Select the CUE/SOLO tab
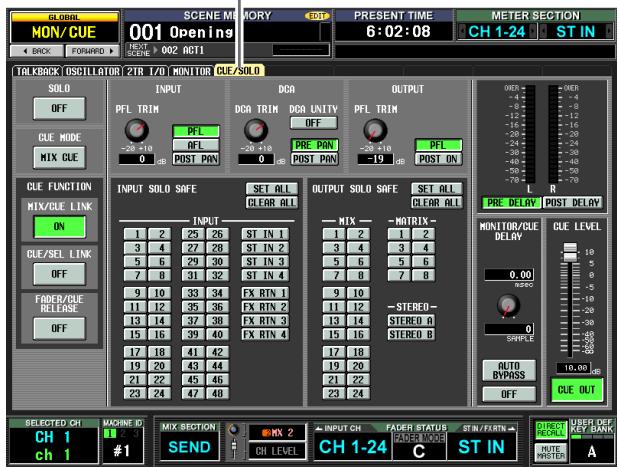Screen dimensions: 617x467 (239, 71)
